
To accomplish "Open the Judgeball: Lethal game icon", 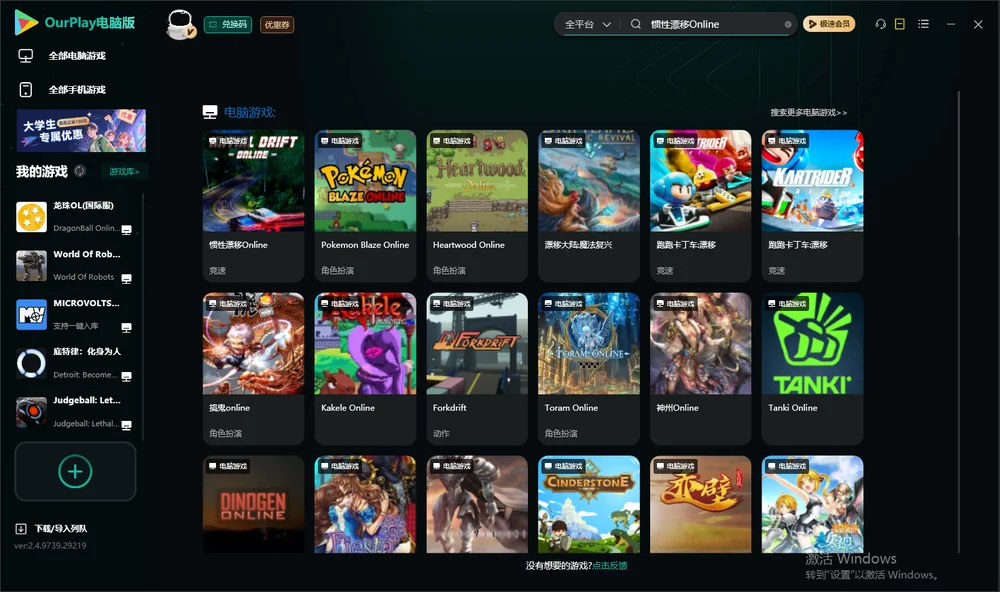I will click(x=31, y=412).
